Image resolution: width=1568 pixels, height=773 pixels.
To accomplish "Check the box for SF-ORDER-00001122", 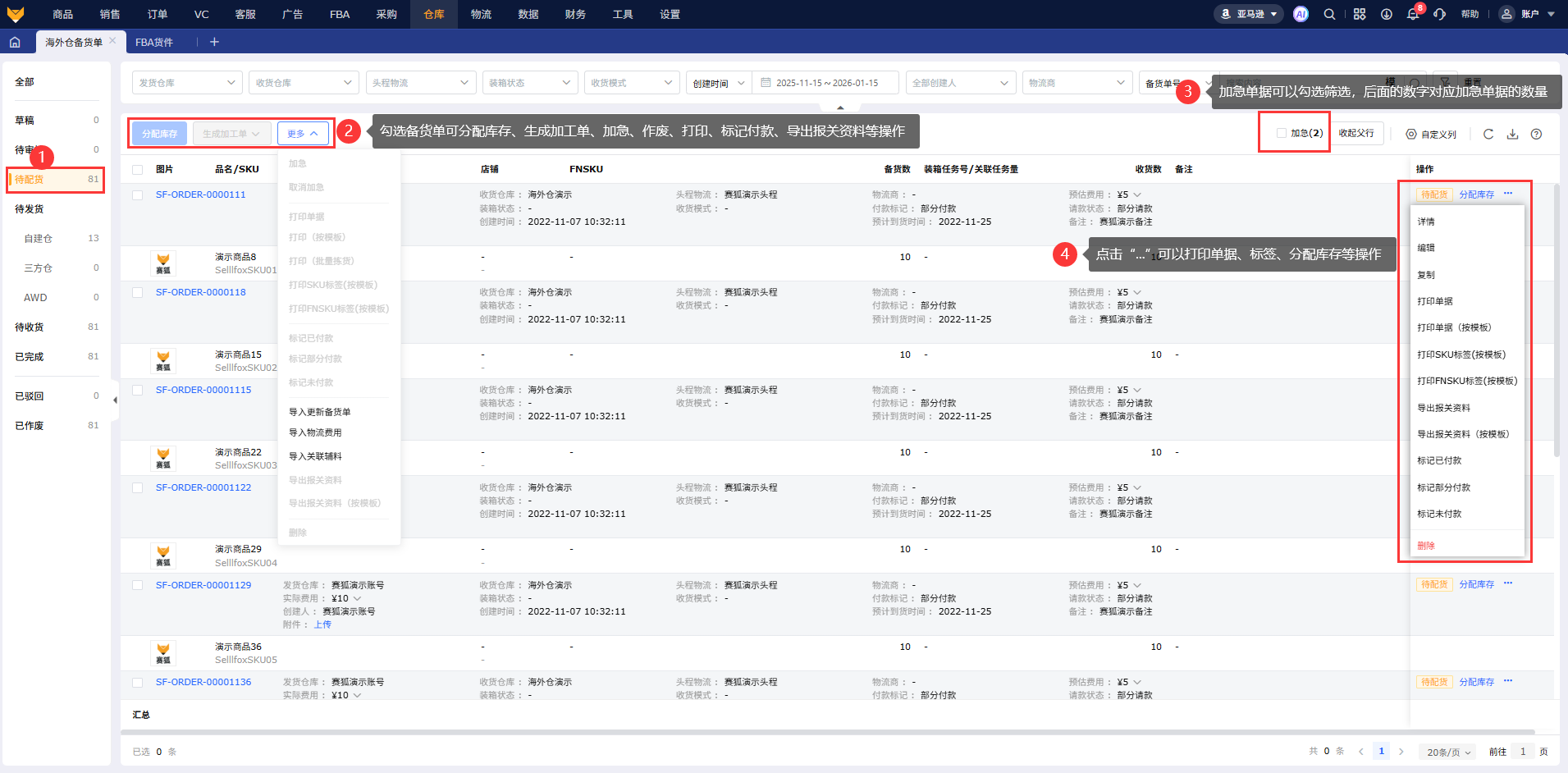I will point(138,488).
